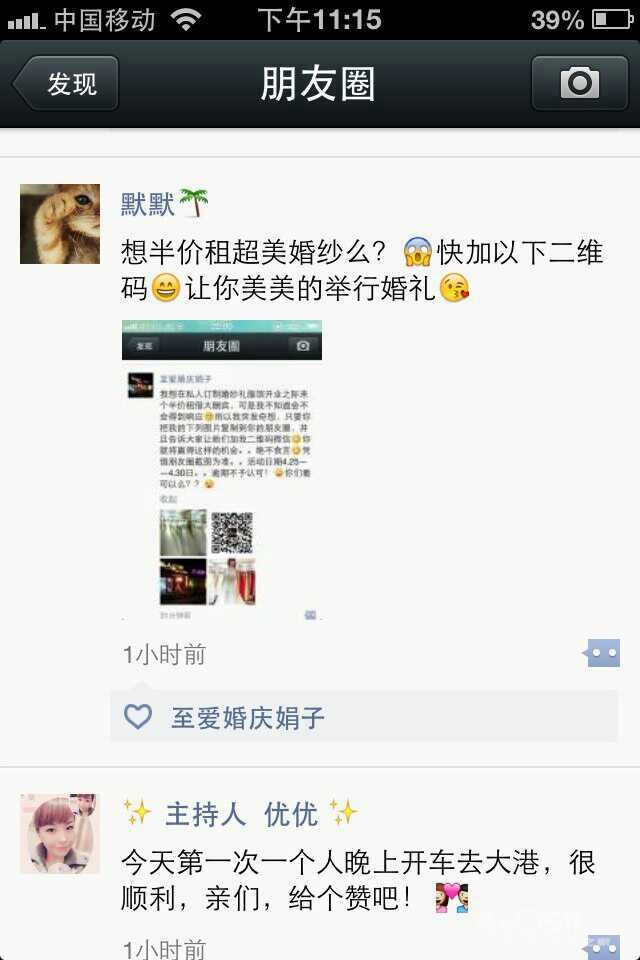Open the comment bubble on 默默's post
This screenshot has width=640, height=960.
pos(601,653)
